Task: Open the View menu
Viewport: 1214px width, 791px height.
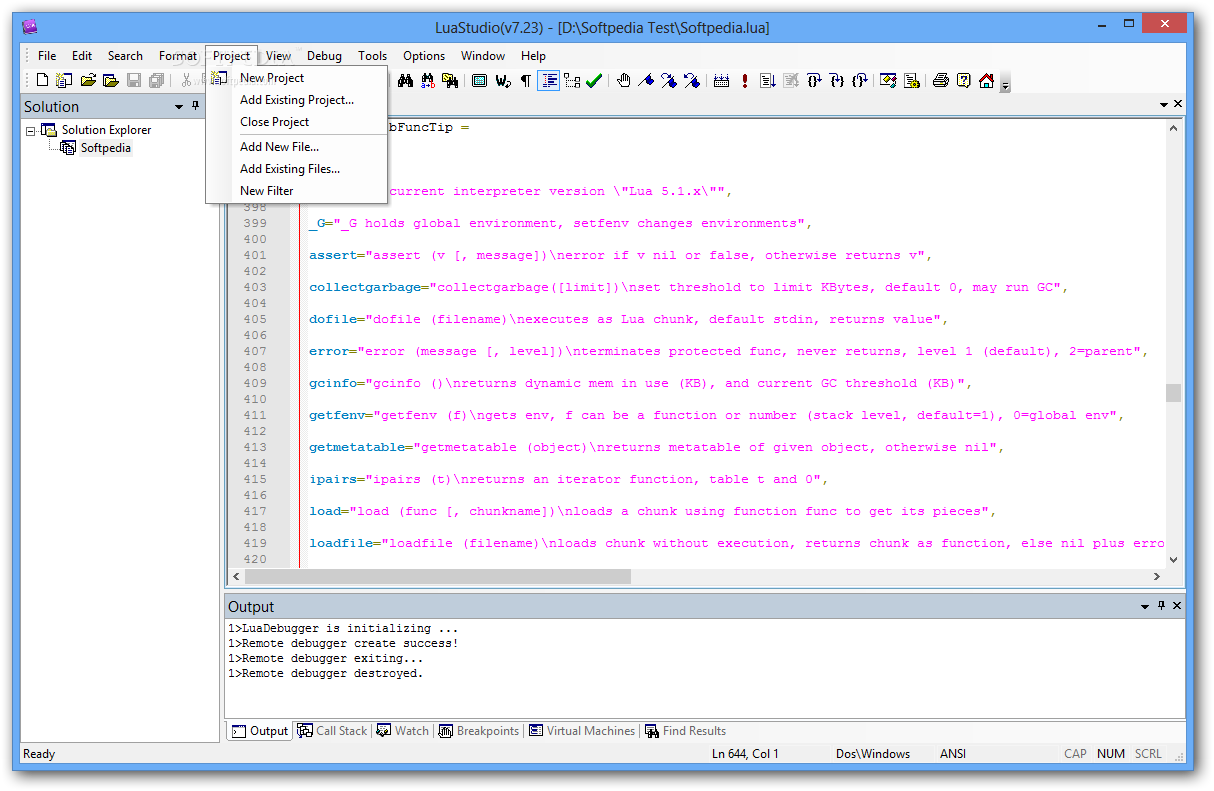Action: [x=279, y=56]
